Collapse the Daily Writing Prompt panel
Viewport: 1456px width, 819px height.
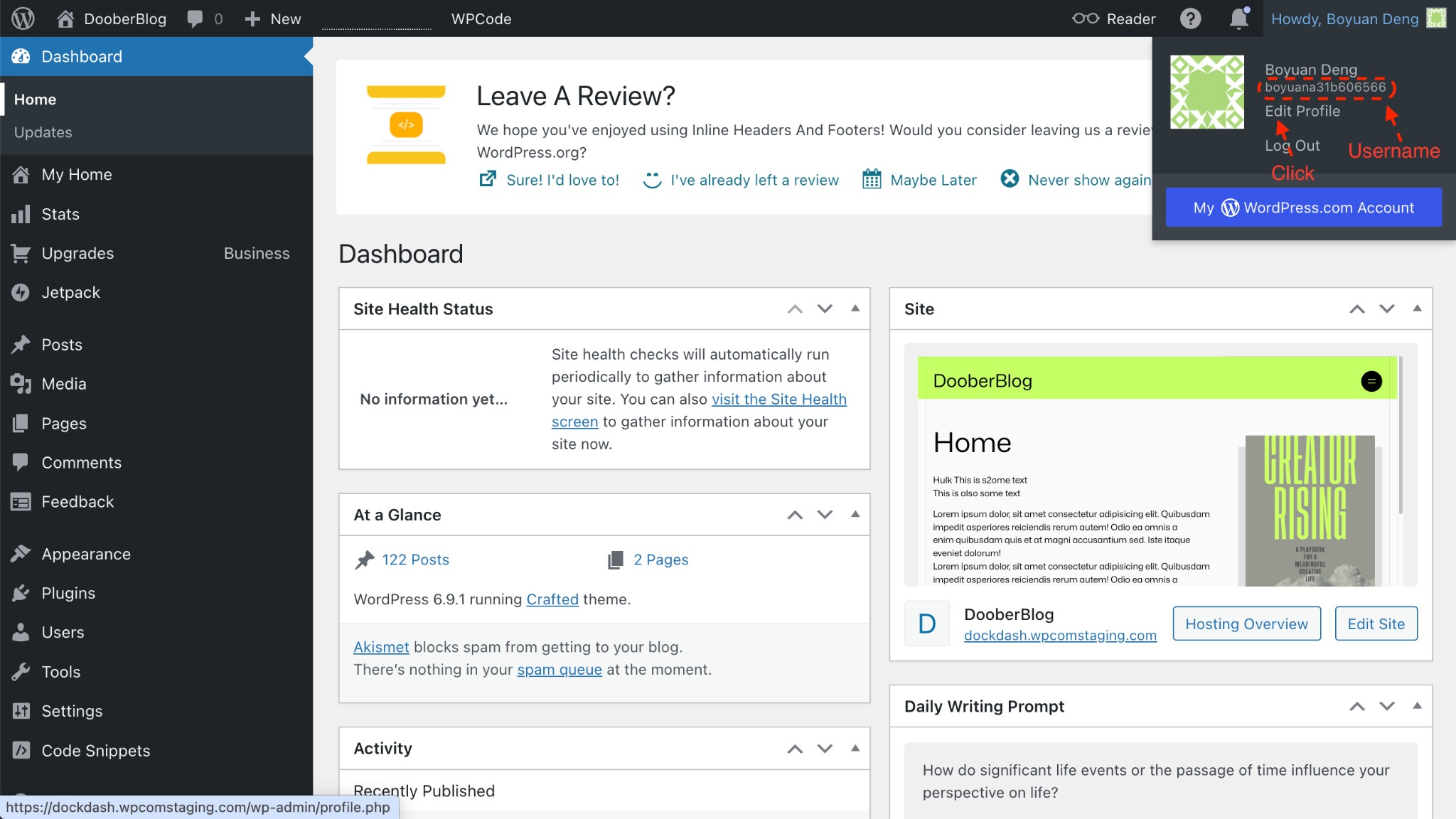coord(1417,706)
